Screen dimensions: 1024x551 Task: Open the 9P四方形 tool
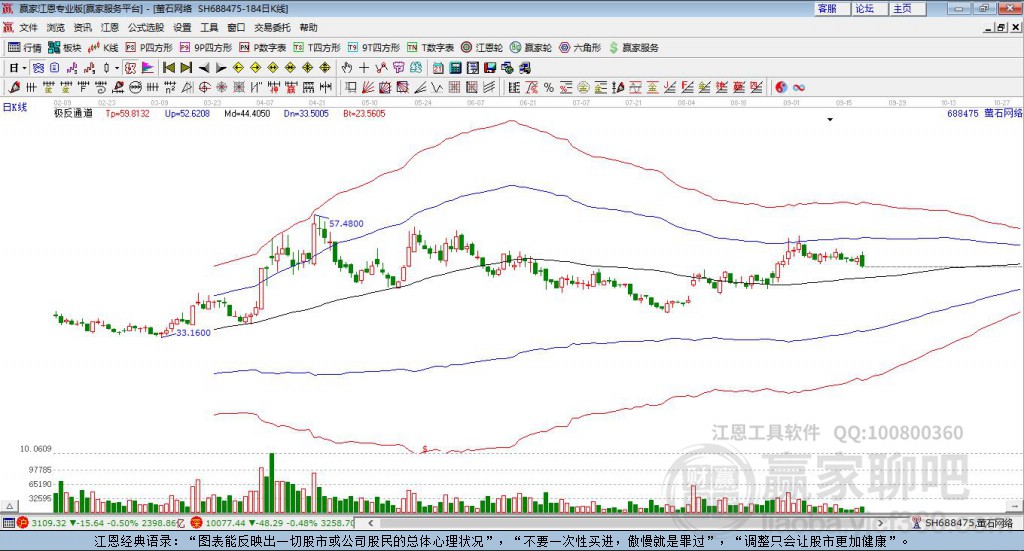tap(206, 48)
